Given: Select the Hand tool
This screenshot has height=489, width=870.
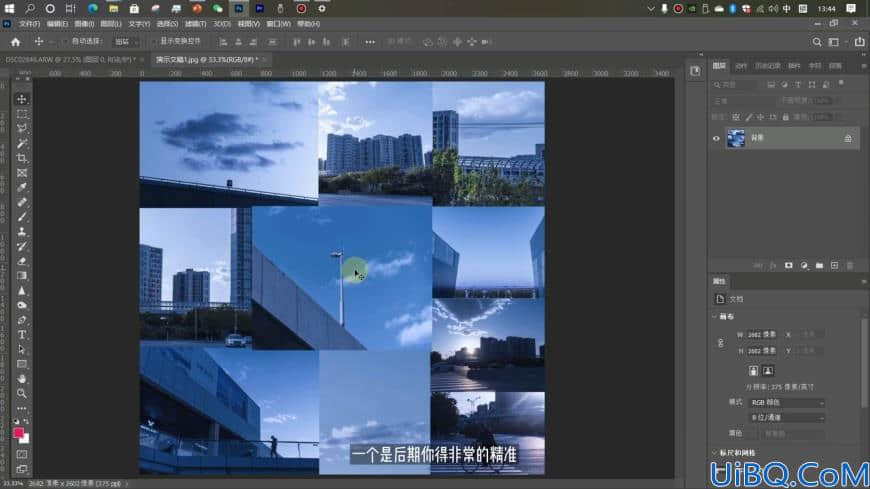Looking at the screenshot, I should [x=22, y=379].
